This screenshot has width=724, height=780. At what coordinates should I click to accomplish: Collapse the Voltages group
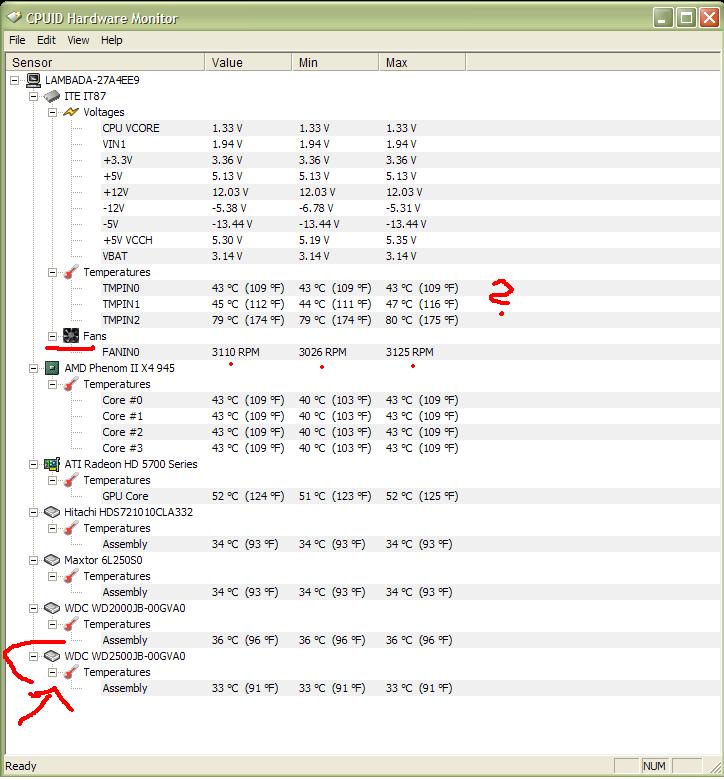click(52, 112)
